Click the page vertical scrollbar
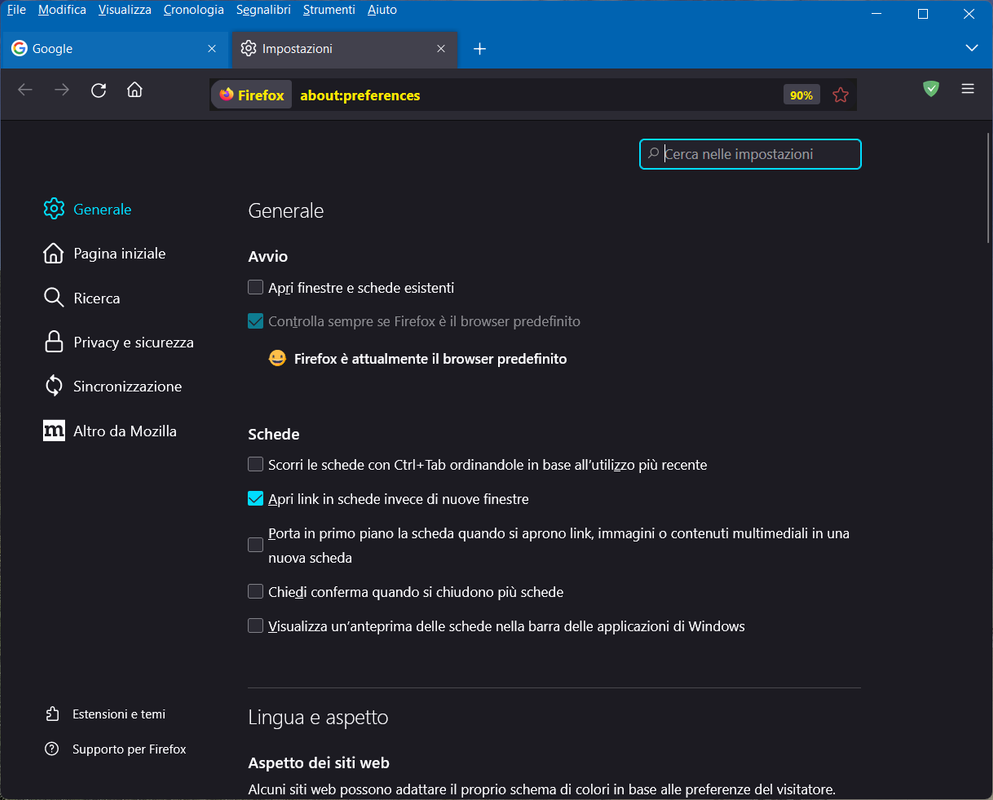Screen dimensions: 993x800 click(988, 187)
